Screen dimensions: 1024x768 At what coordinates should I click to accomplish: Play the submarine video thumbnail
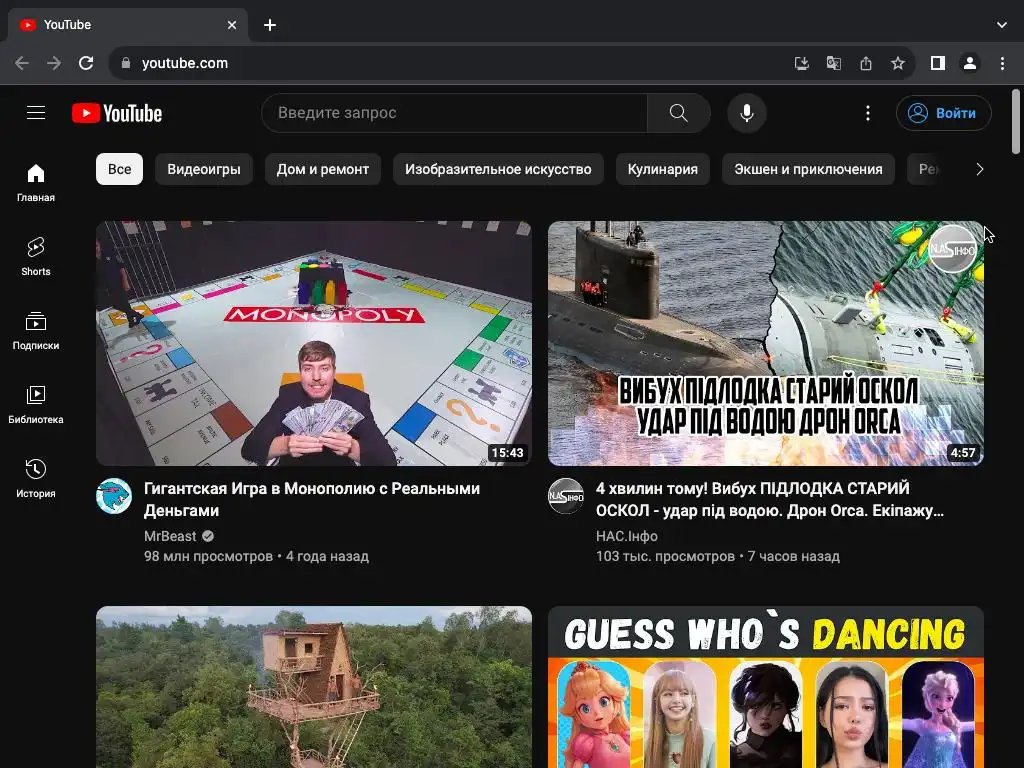[766, 344]
